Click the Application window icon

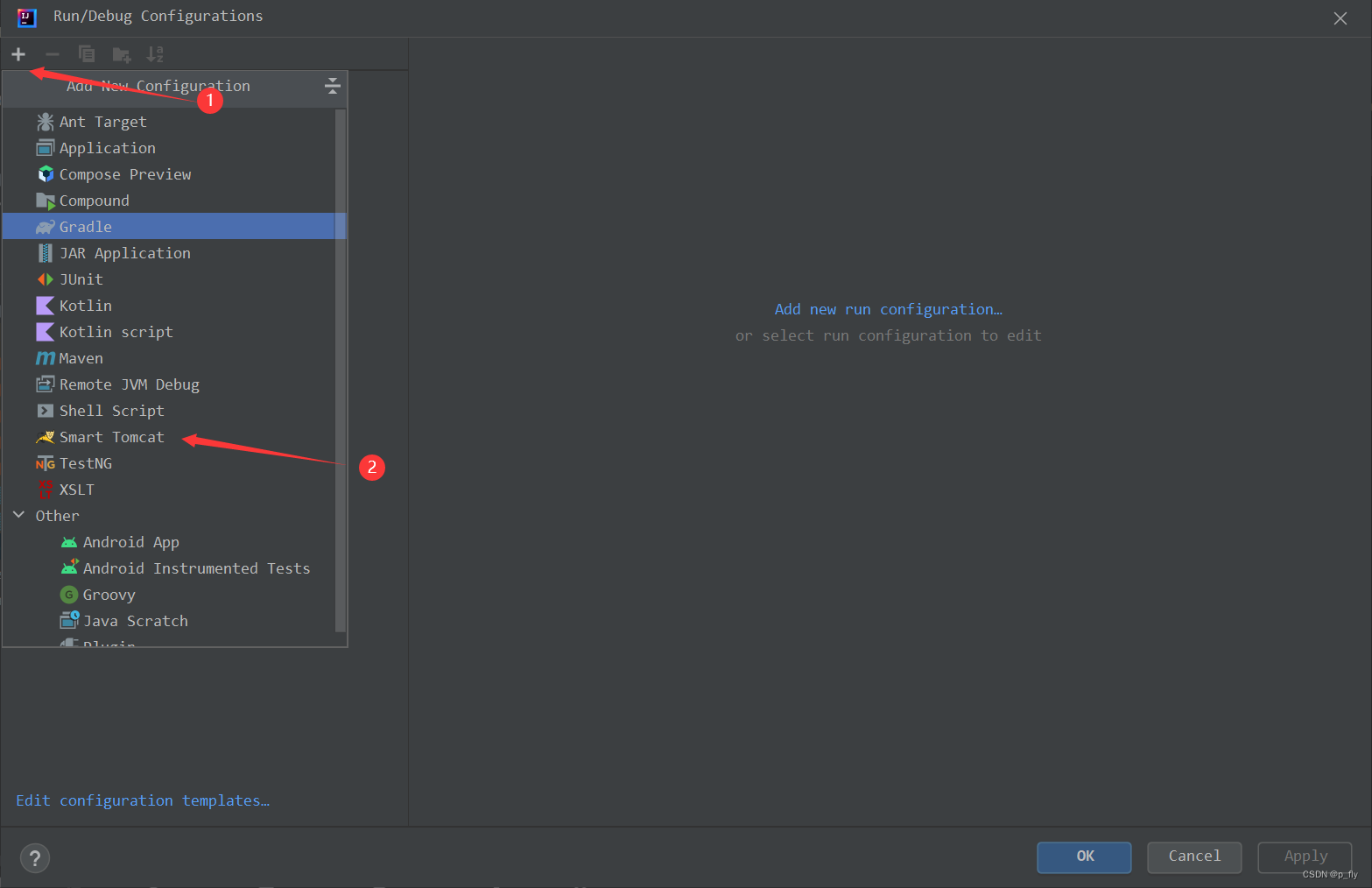[46, 148]
